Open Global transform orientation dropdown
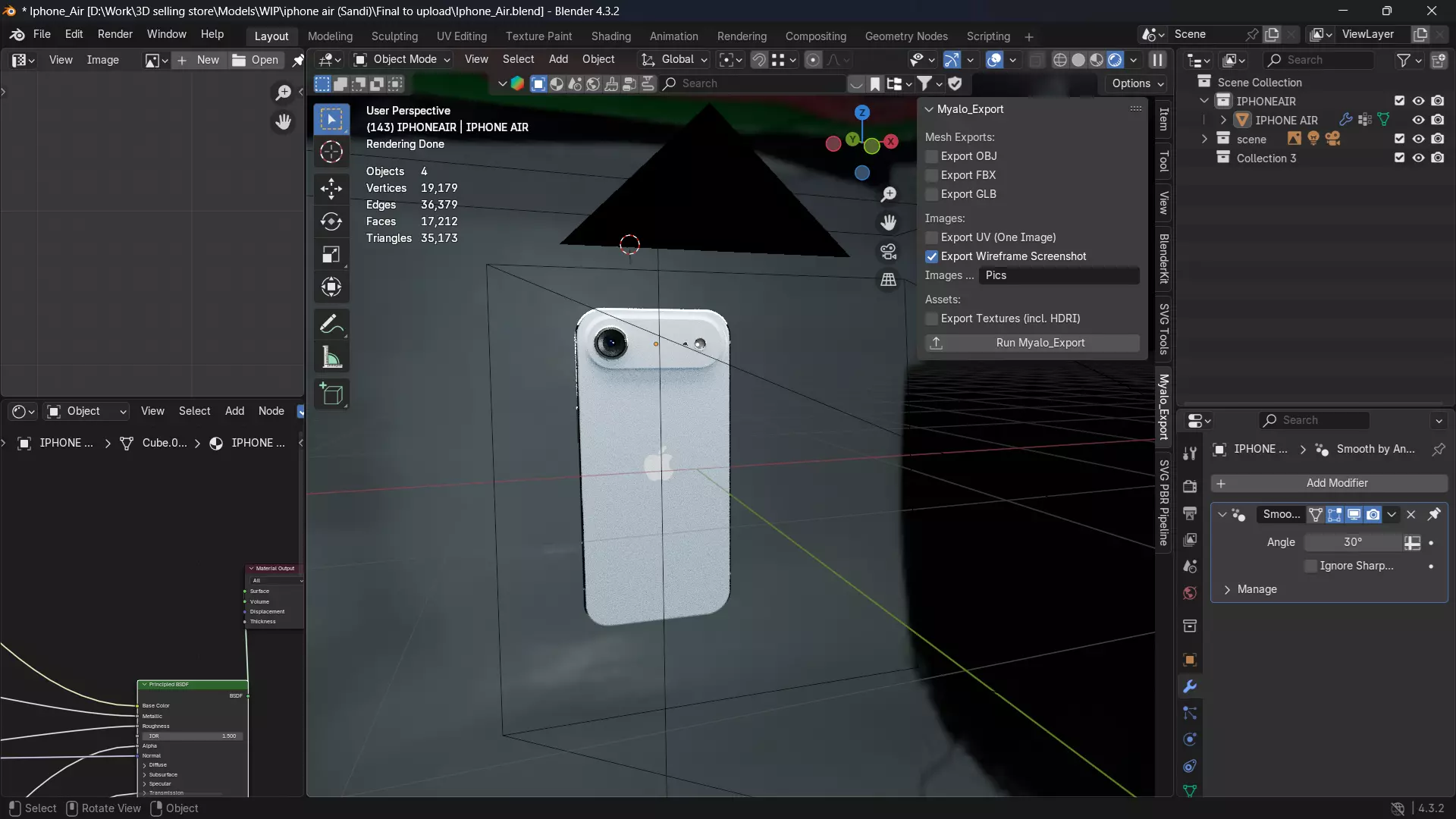This screenshot has height=819, width=1456. click(674, 59)
